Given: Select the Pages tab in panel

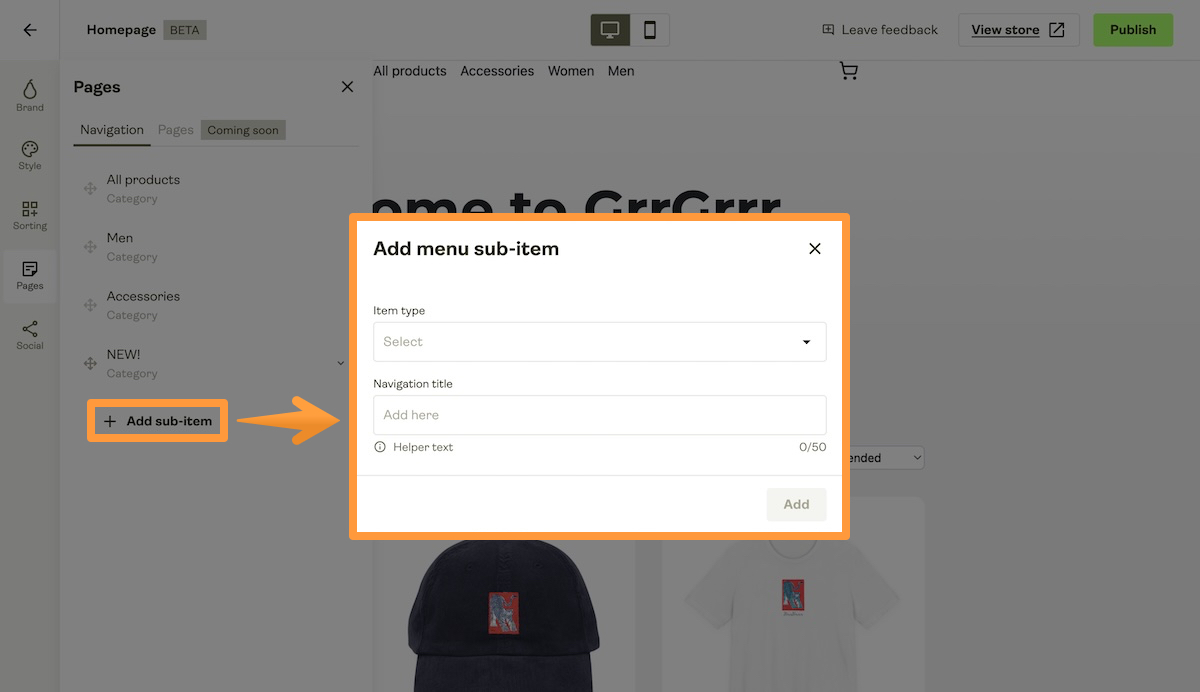Looking at the screenshot, I should point(176,130).
